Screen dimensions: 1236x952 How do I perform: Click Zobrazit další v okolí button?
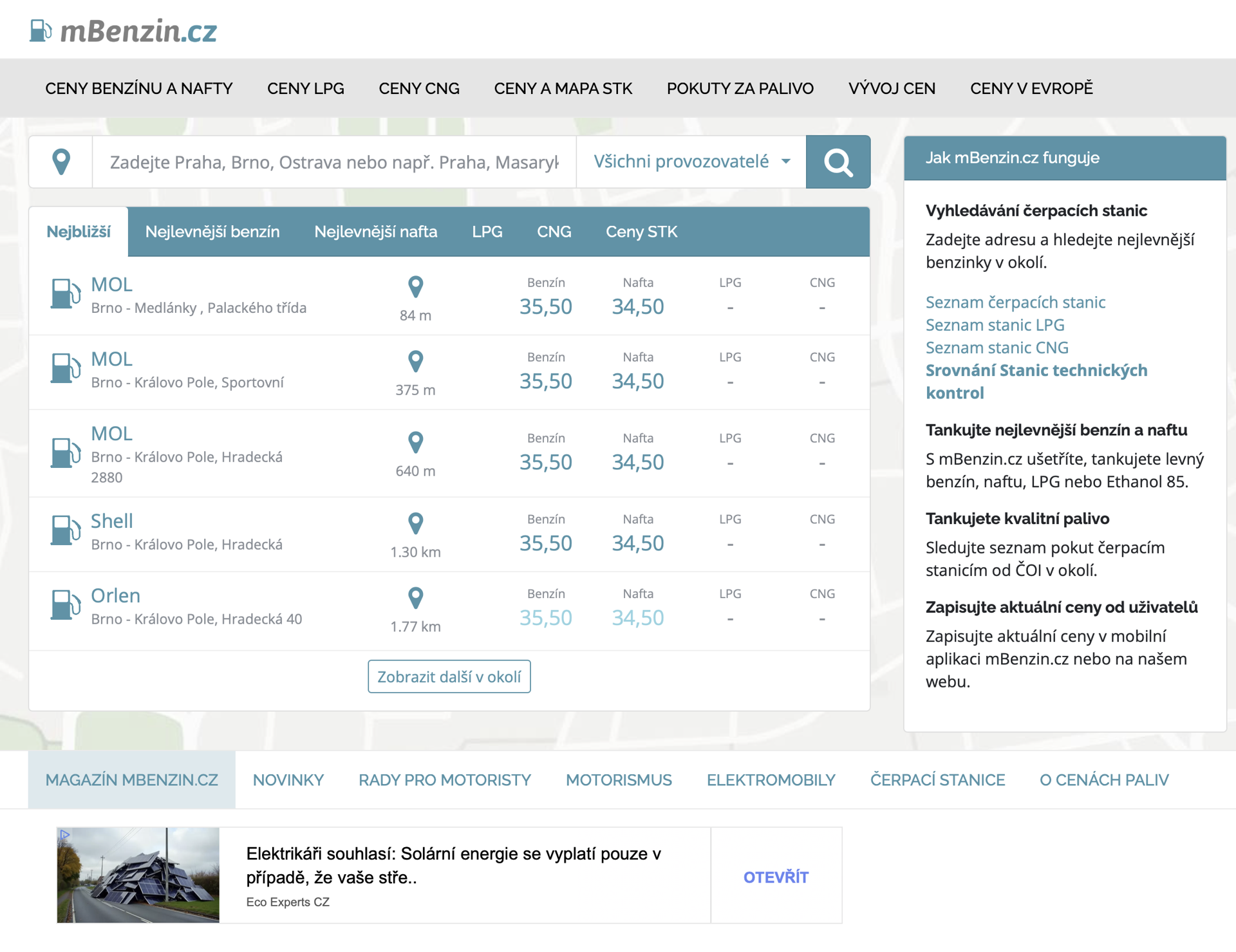(x=449, y=677)
